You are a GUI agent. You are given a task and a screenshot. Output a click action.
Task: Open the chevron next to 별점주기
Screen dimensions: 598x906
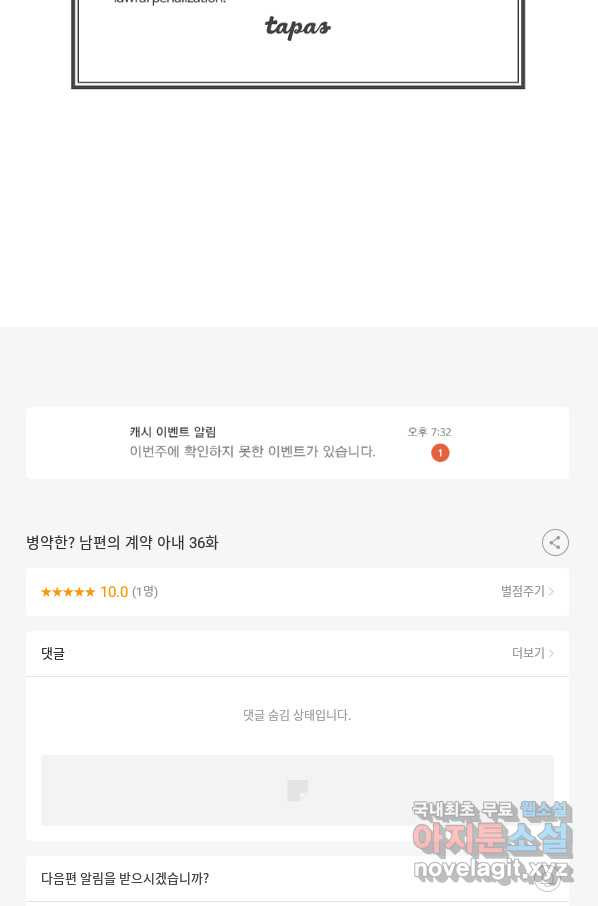pos(551,592)
